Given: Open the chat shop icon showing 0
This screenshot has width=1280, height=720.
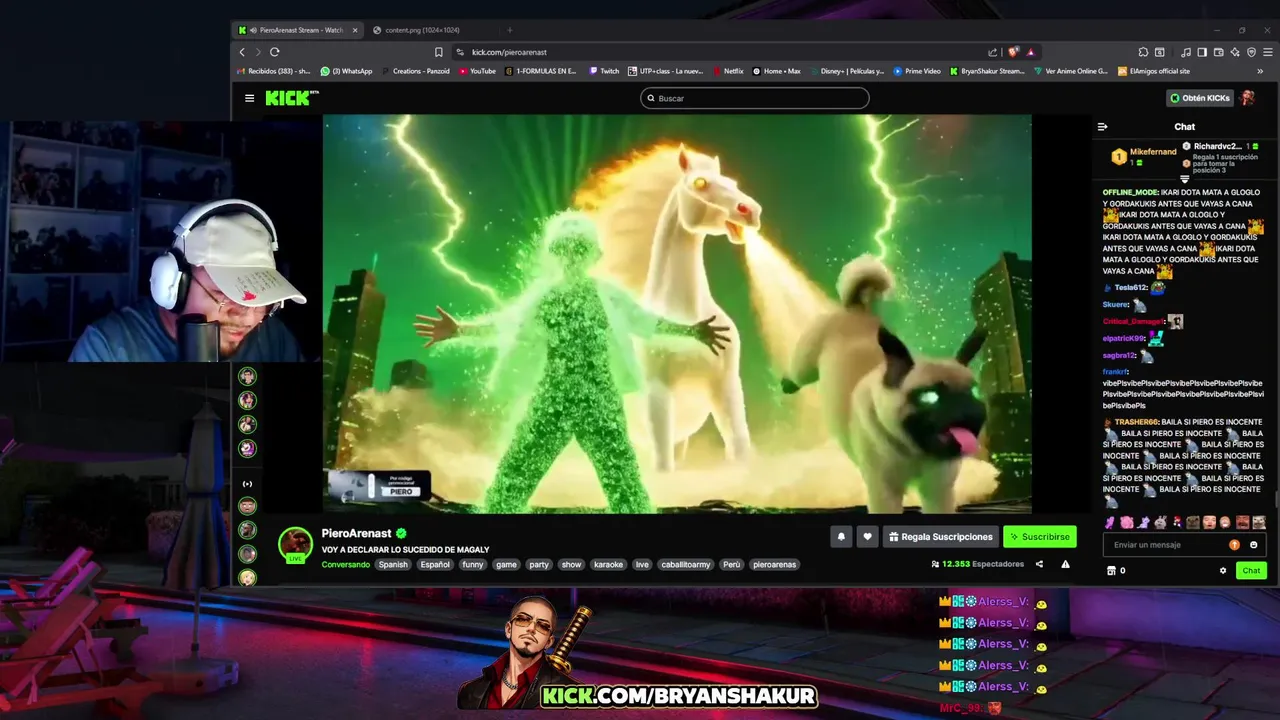Looking at the screenshot, I should 1116,571.
